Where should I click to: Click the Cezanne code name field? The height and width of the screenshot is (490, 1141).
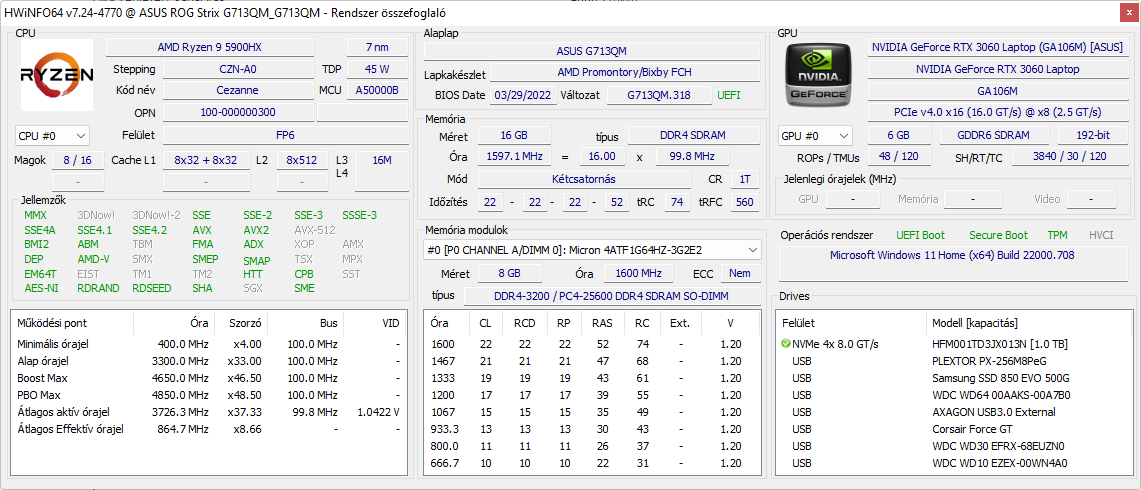[x=238, y=90]
